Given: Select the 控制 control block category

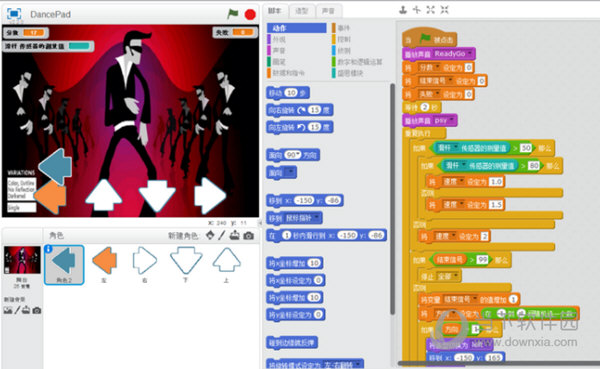Looking at the screenshot, I should 341,39.
